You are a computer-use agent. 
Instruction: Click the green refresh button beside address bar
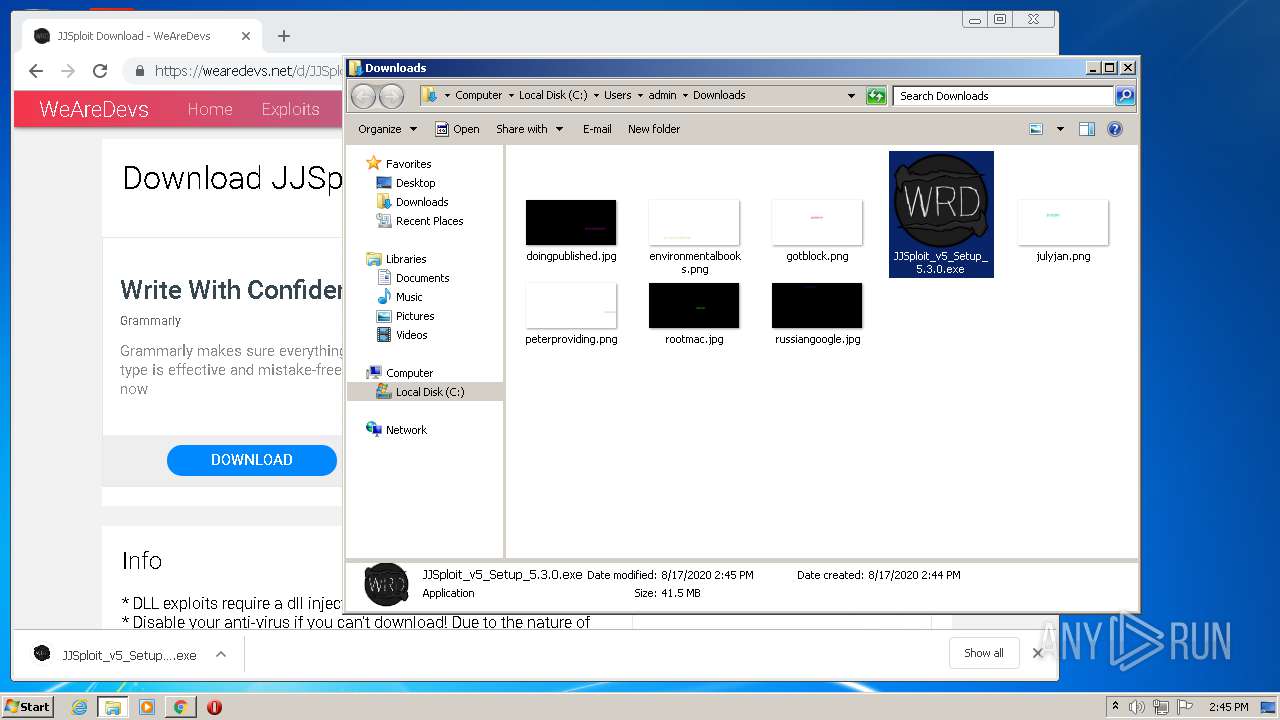coord(876,96)
